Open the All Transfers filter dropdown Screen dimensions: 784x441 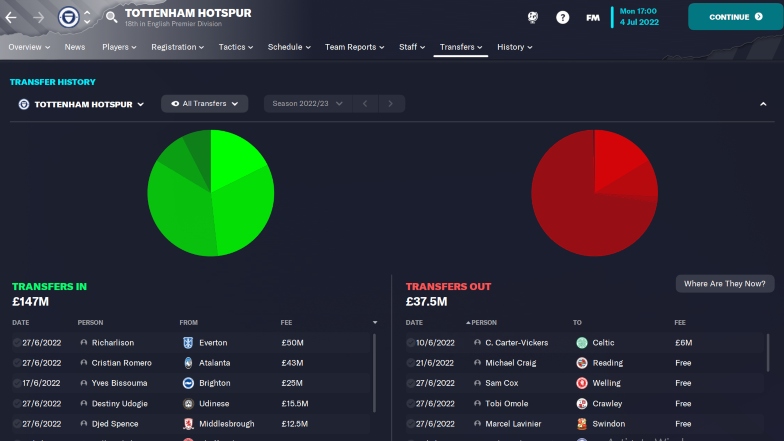click(x=204, y=104)
